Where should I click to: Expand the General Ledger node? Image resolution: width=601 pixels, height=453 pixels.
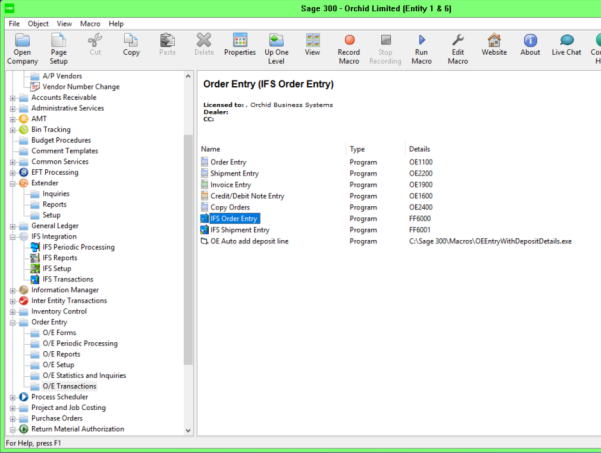coord(13,226)
